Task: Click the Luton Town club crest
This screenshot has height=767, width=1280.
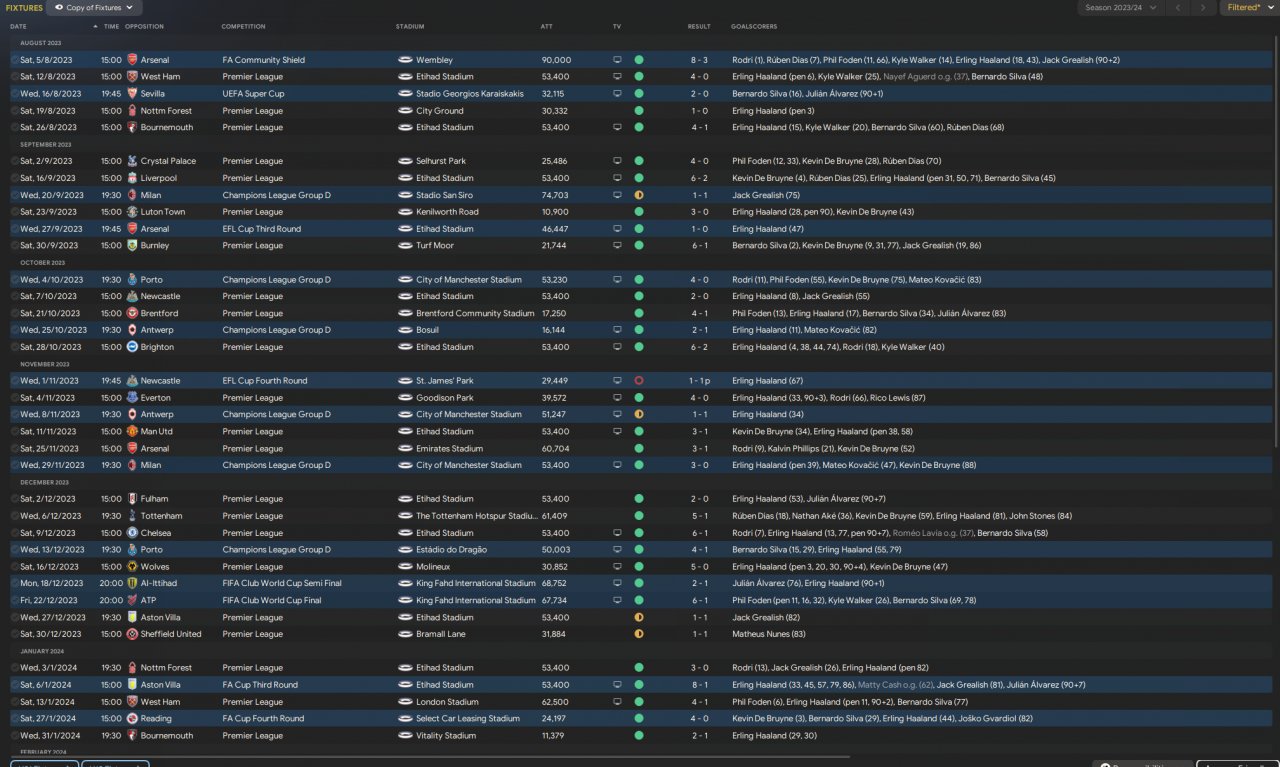Action: click(132, 212)
